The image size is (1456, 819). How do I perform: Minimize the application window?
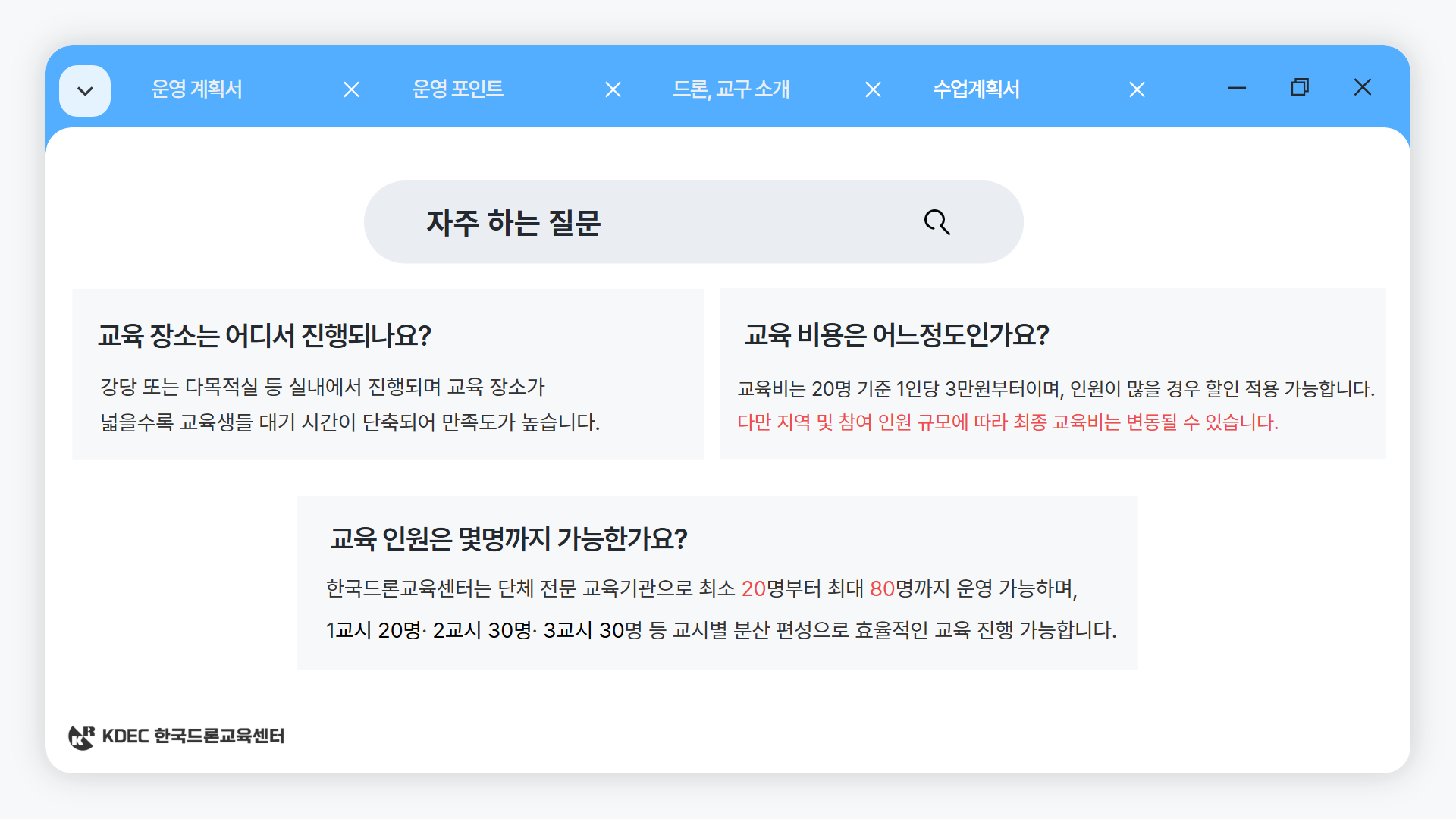1237,88
